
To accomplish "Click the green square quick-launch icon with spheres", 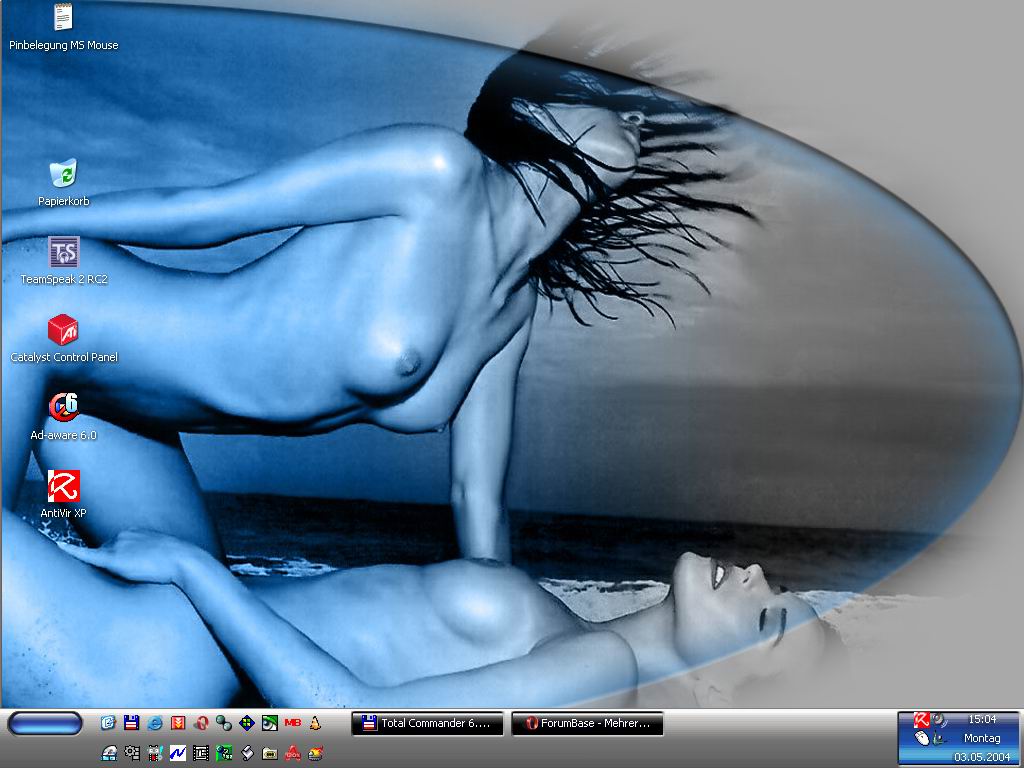I will (224, 753).
